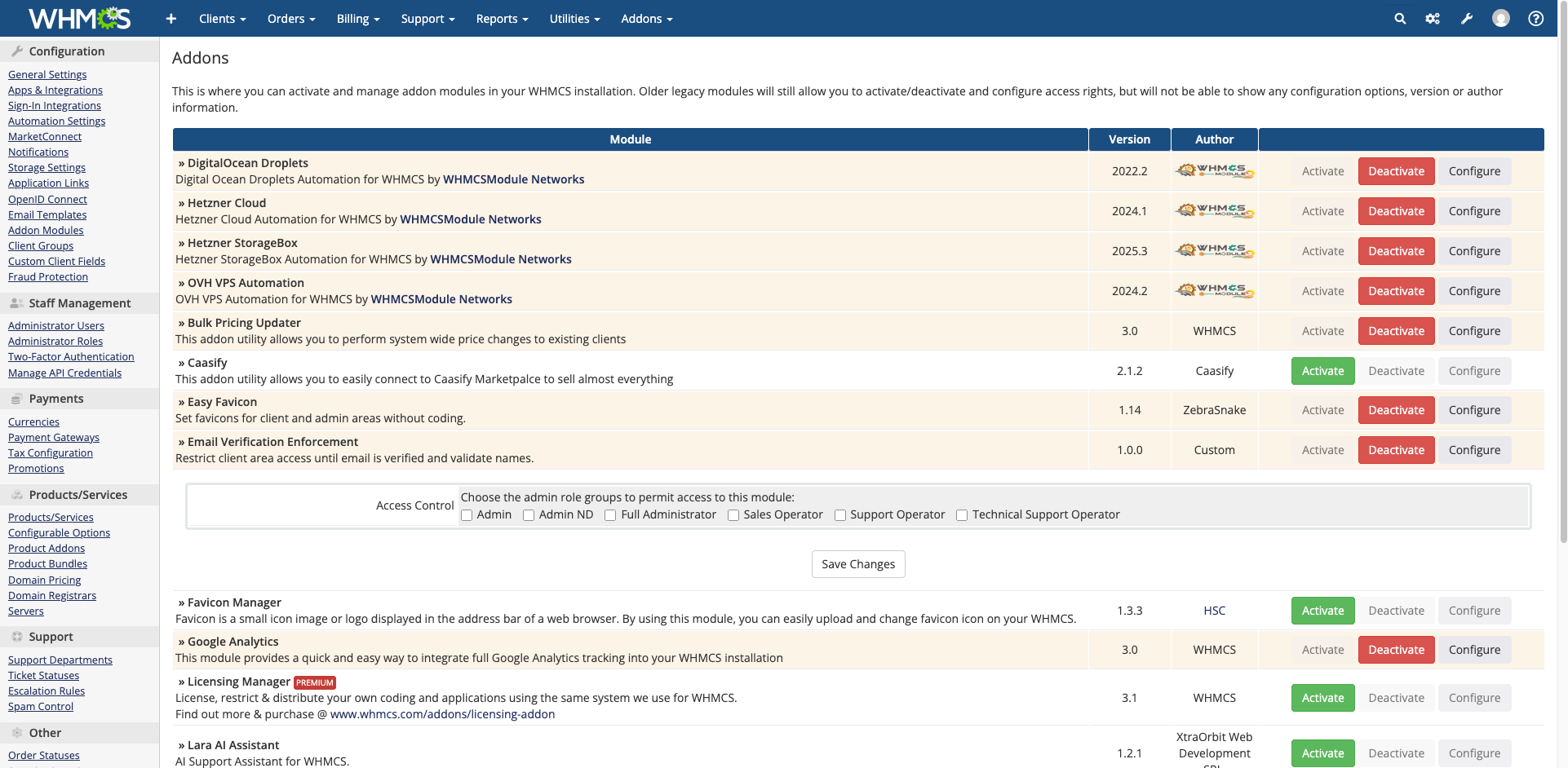Tick the Technical Support Operator checkbox
Viewport: 1568px width, 768px height.
[x=962, y=515]
